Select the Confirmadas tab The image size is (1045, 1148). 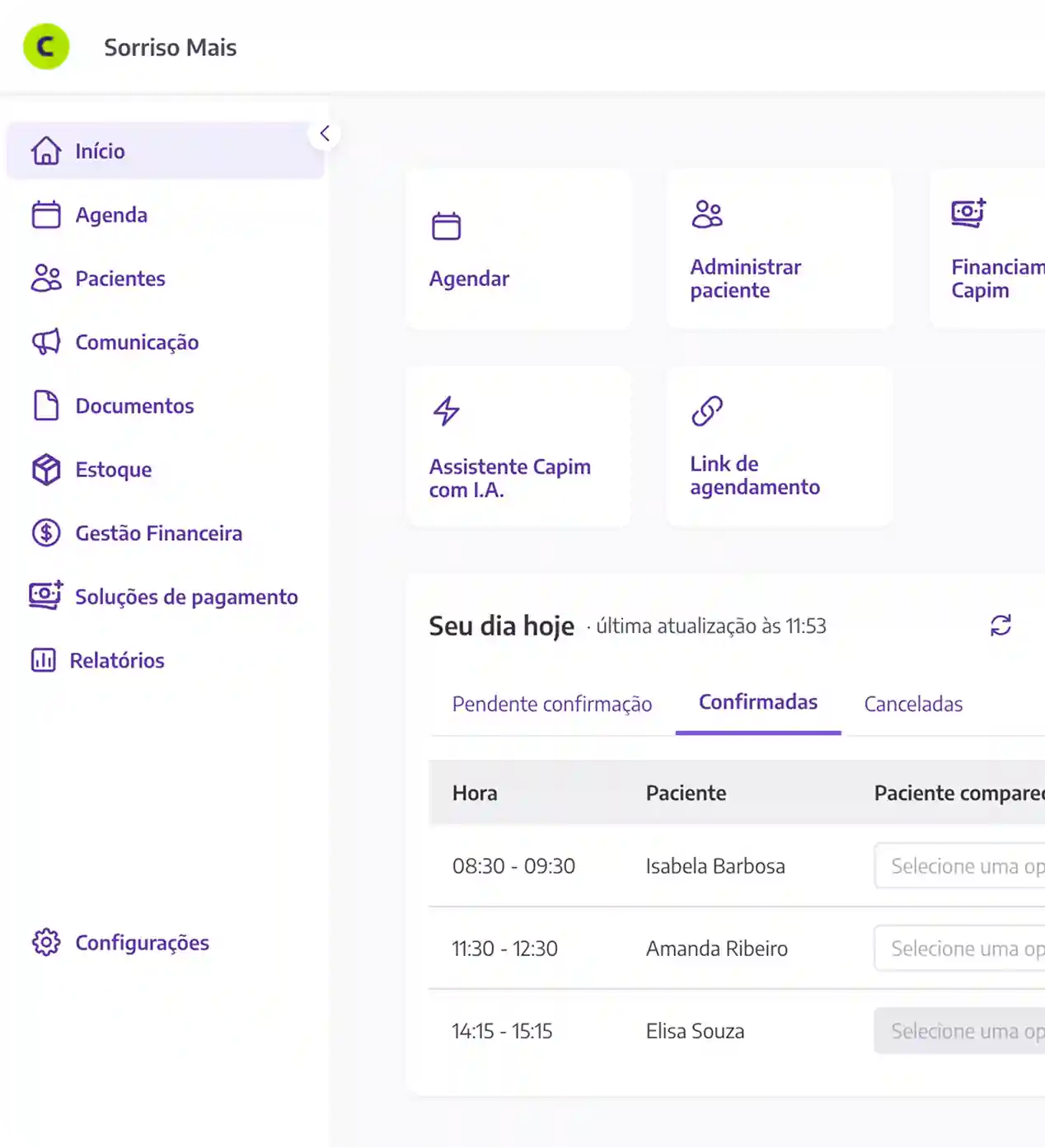[758, 702]
